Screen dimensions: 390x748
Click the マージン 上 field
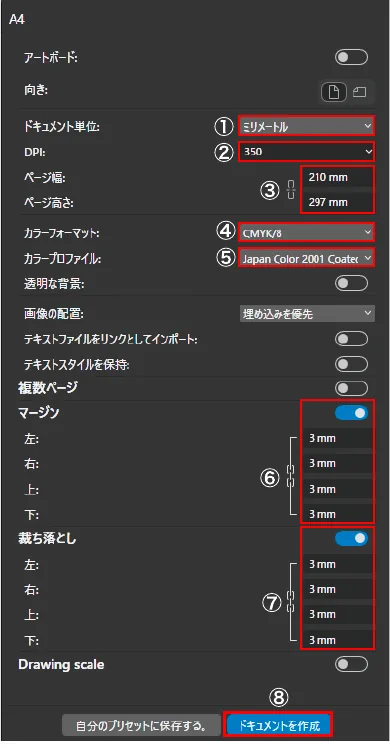(x=338, y=489)
